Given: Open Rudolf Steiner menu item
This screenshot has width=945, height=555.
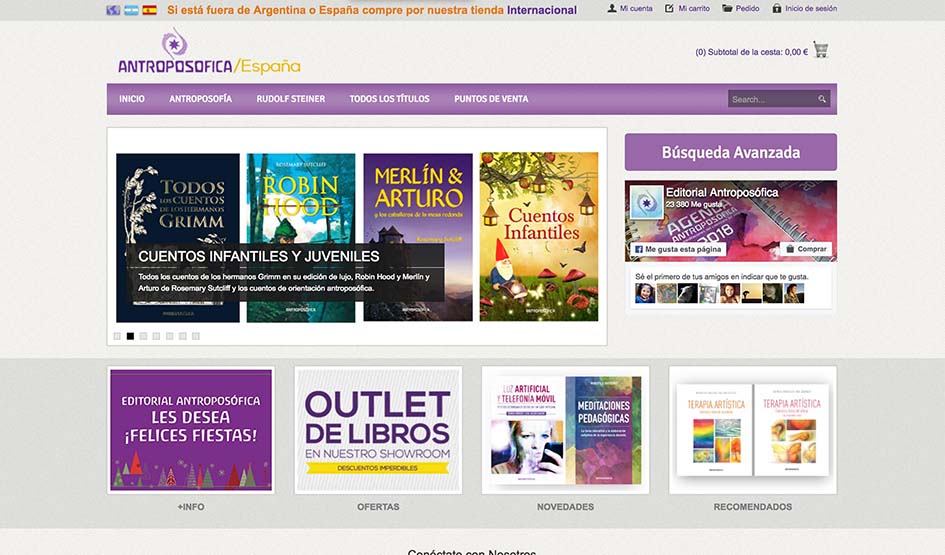Looking at the screenshot, I should click(290, 99).
